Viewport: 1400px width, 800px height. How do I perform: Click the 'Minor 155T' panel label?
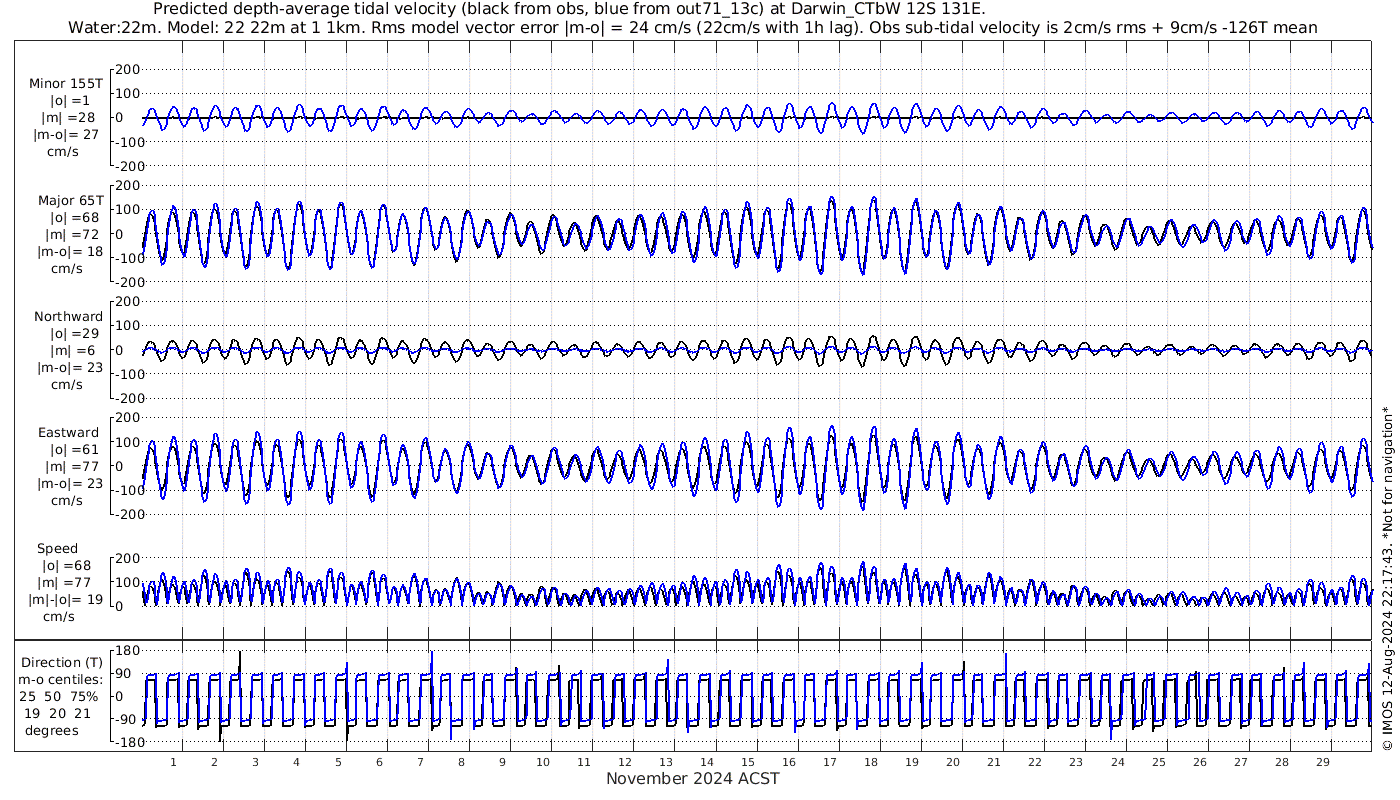pyautogui.click(x=66, y=84)
